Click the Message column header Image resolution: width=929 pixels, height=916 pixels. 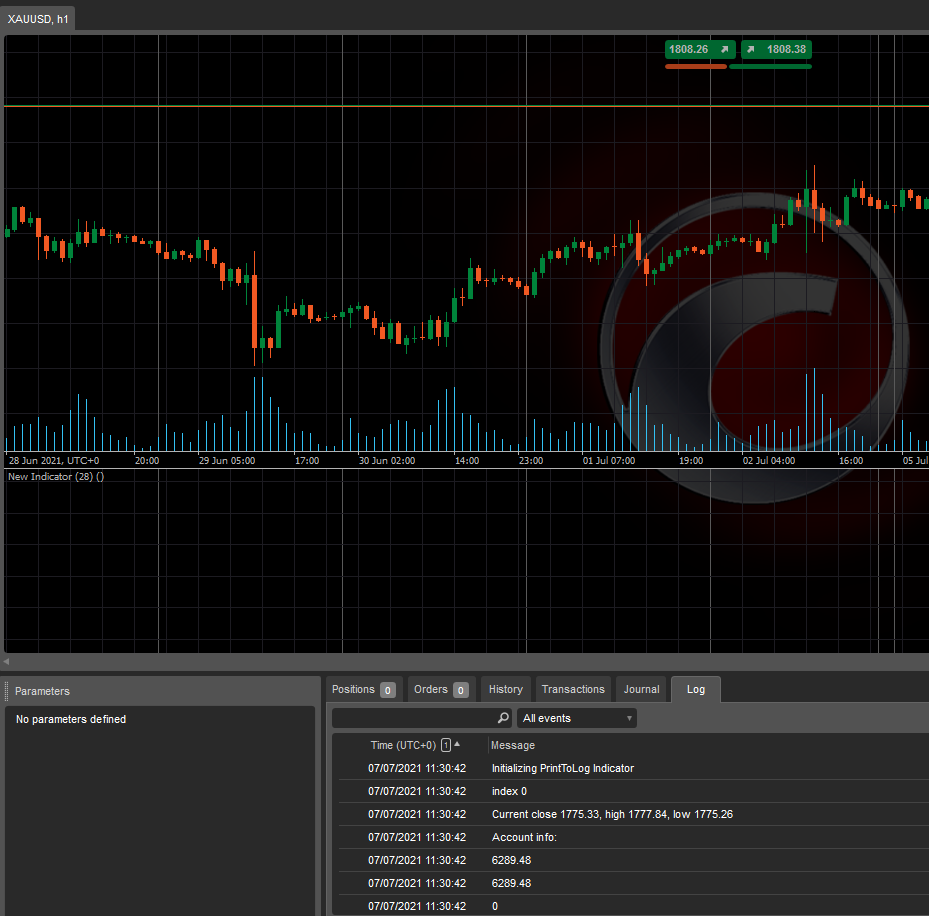pos(512,745)
